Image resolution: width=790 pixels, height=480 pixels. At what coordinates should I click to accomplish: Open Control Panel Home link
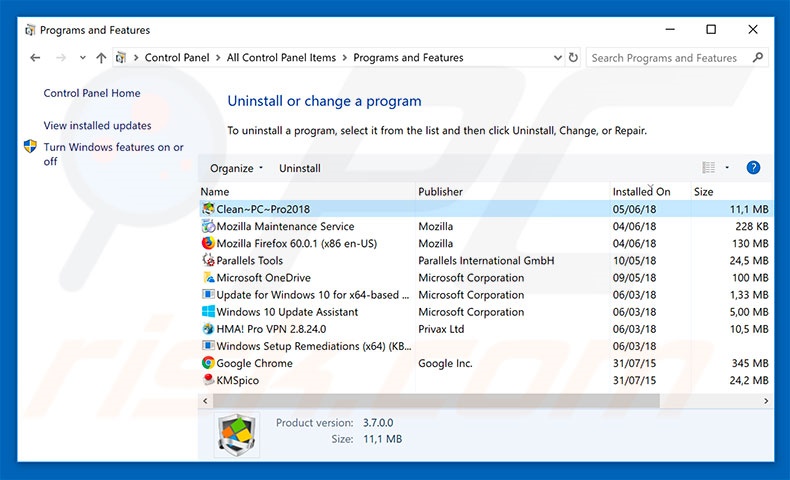point(92,93)
